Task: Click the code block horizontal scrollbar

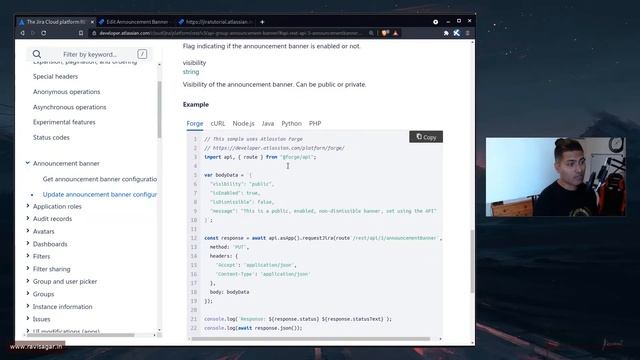Action: pyautogui.click(x=311, y=339)
